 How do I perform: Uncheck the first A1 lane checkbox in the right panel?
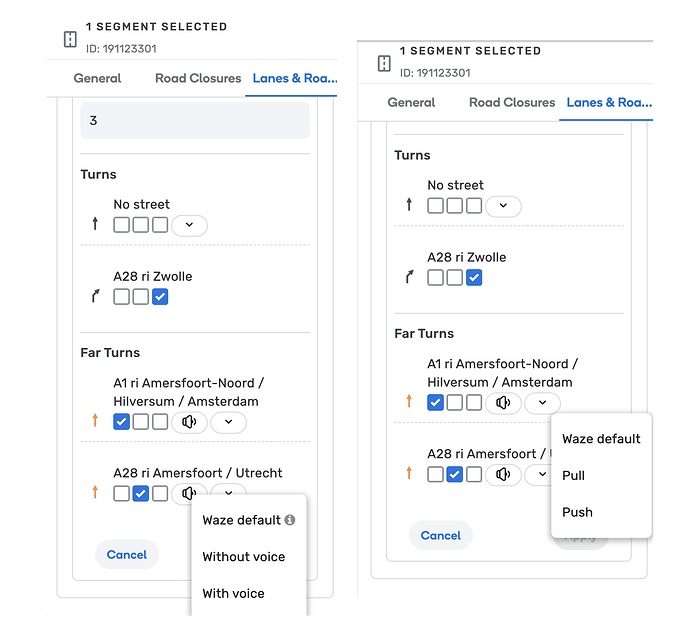click(x=435, y=403)
